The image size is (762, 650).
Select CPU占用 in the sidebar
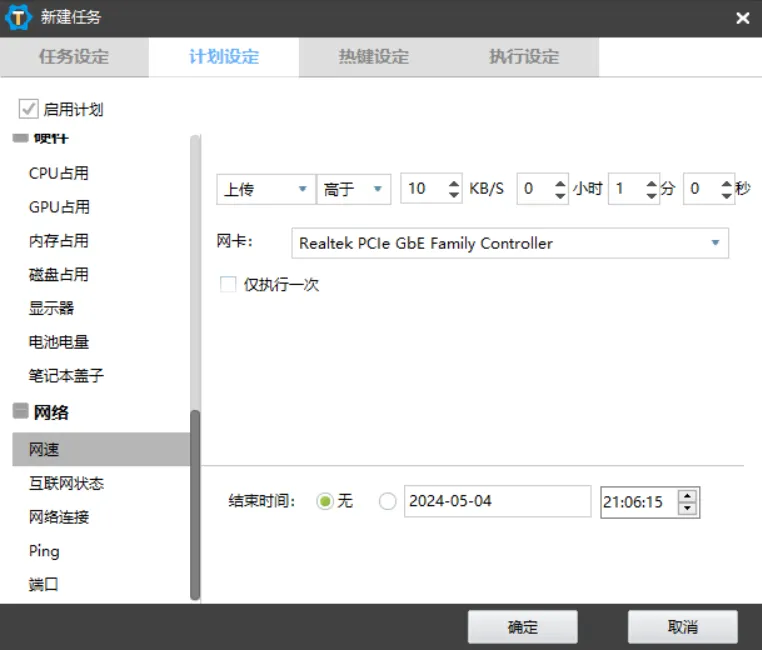click(x=59, y=173)
